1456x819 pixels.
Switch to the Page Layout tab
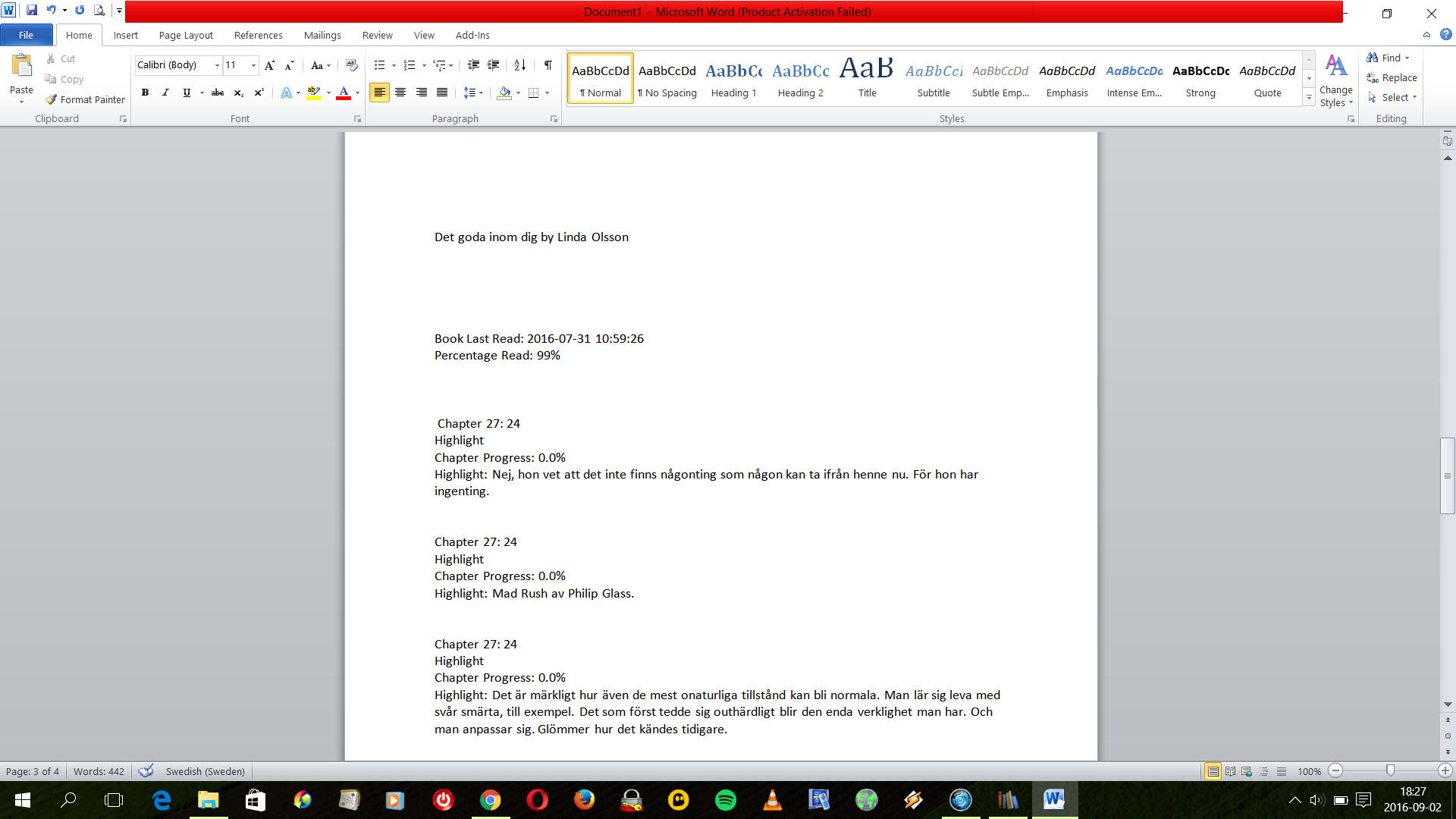186,35
